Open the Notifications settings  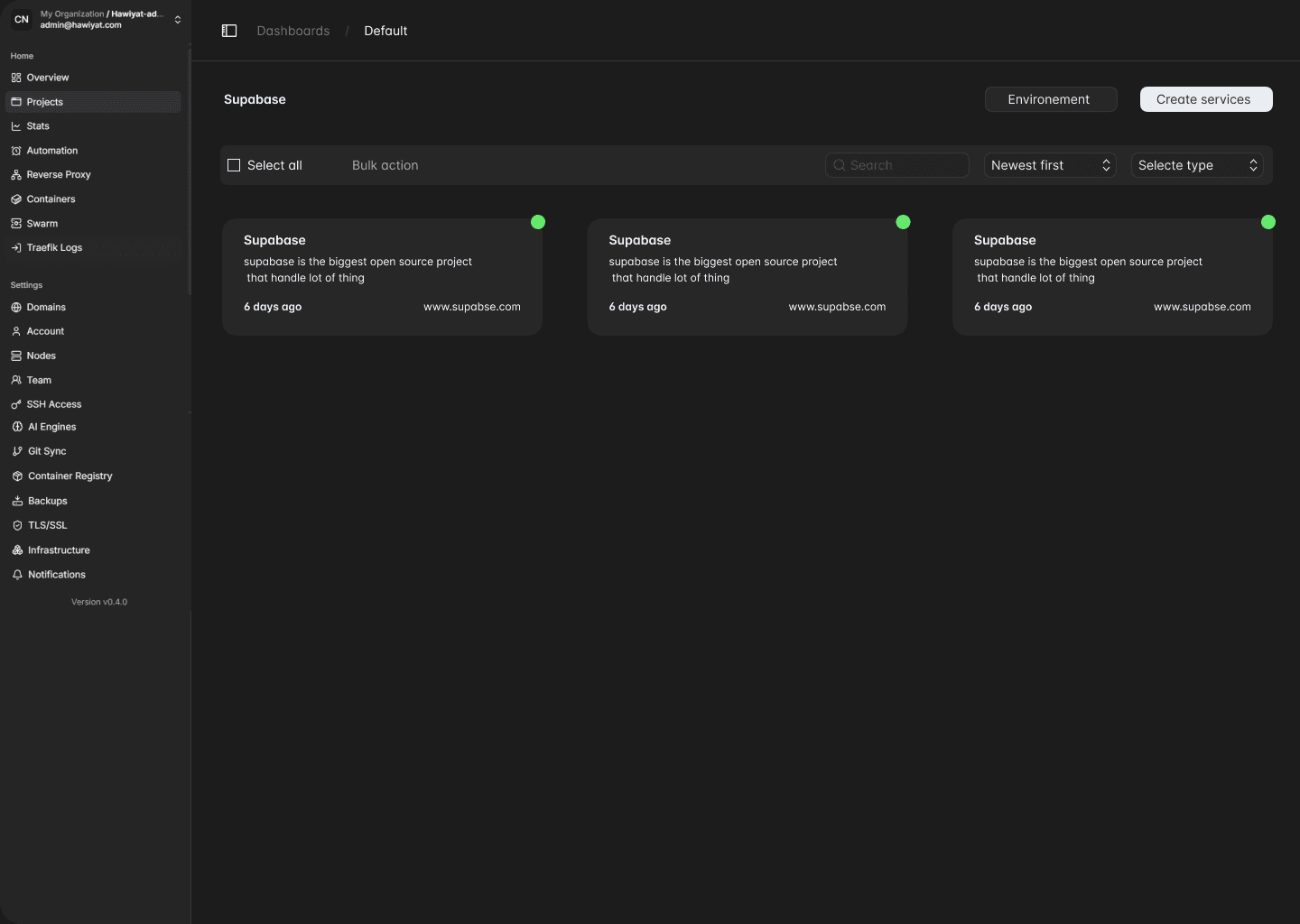click(x=56, y=575)
